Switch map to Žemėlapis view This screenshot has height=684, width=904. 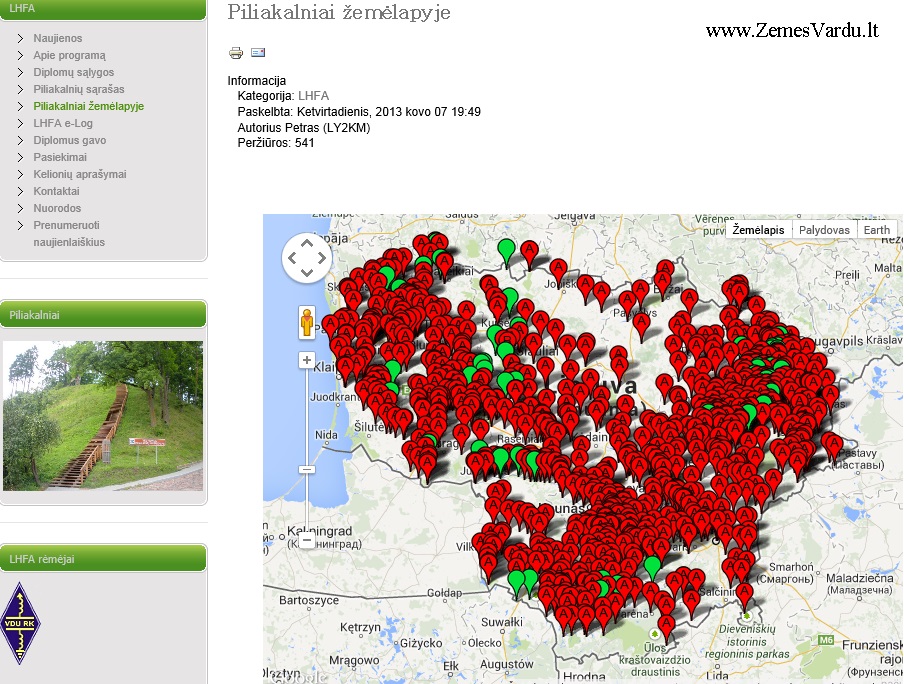pyautogui.click(x=758, y=230)
